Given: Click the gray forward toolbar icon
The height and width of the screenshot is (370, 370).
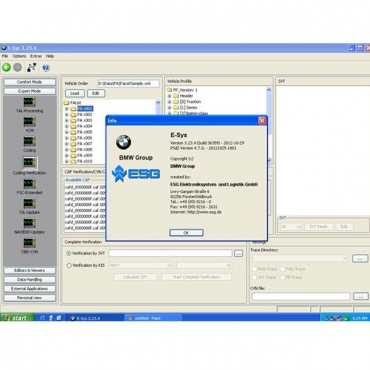Looking at the screenshot, I should (x=17, y=68).
